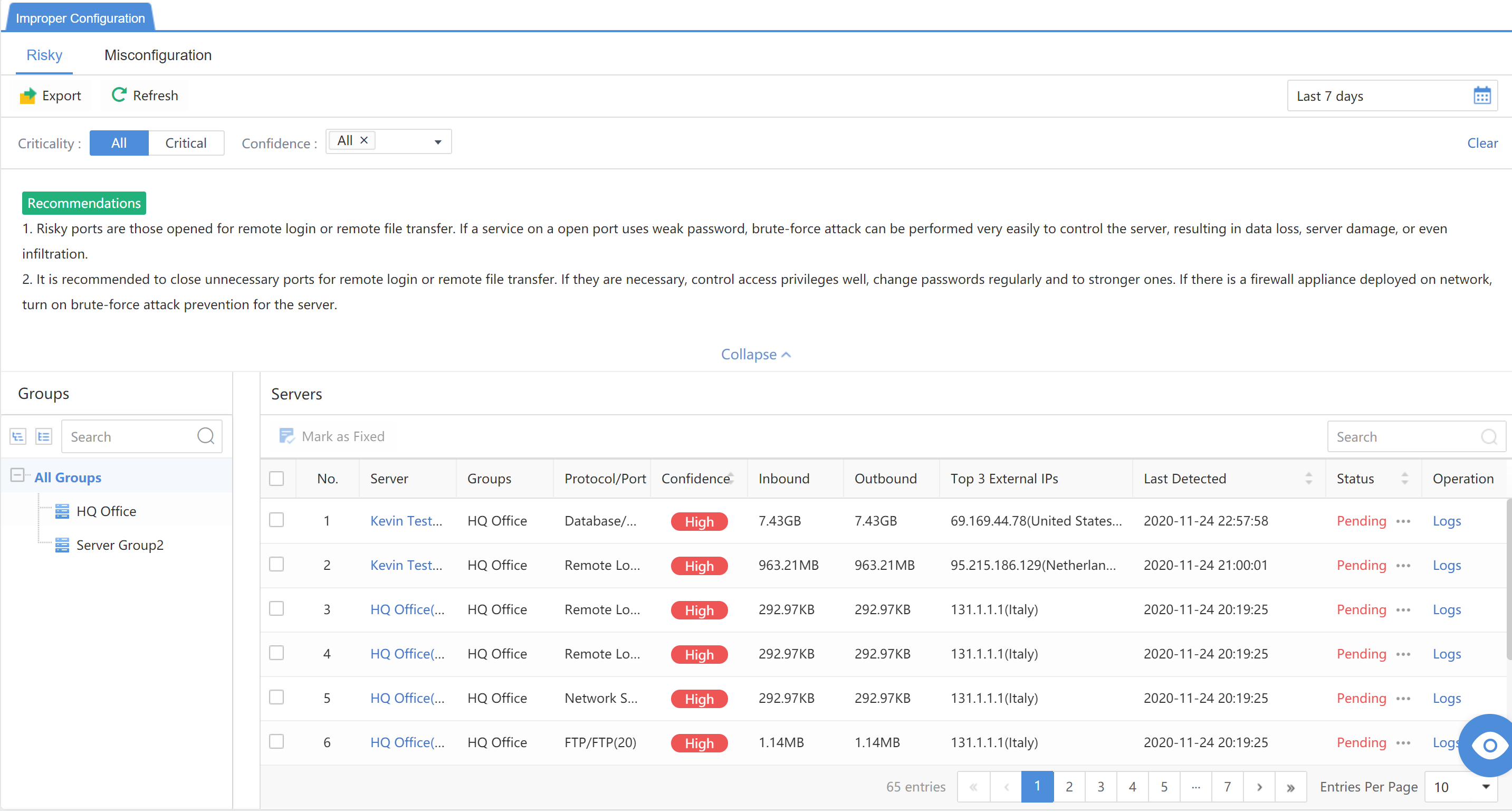The height and width of the screenshot is (811, 1512).
Task: Collapse the Recommendations section
Action: coord(755,354)
